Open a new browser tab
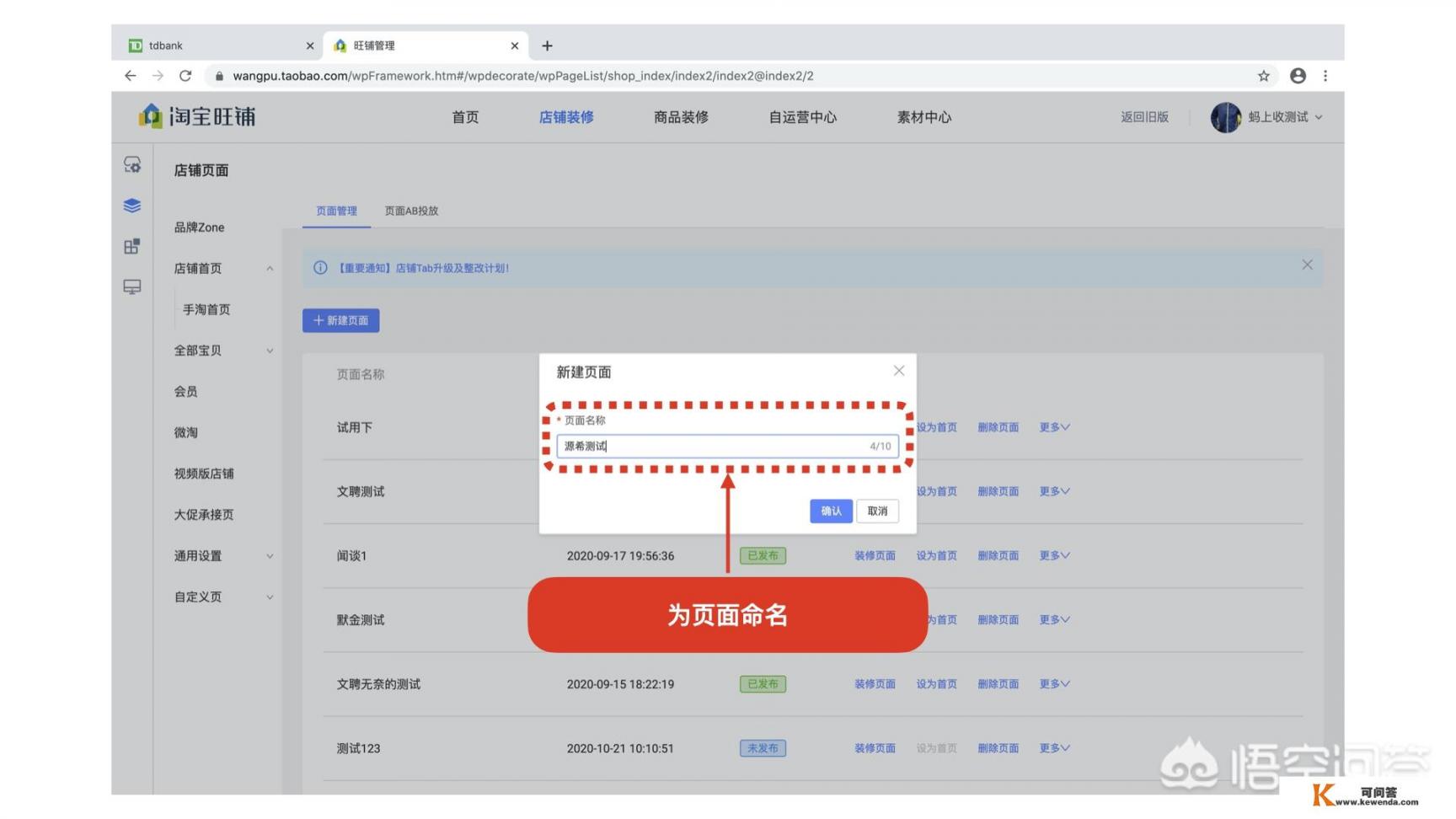1456x819 pixels. [x=547, y=45]
